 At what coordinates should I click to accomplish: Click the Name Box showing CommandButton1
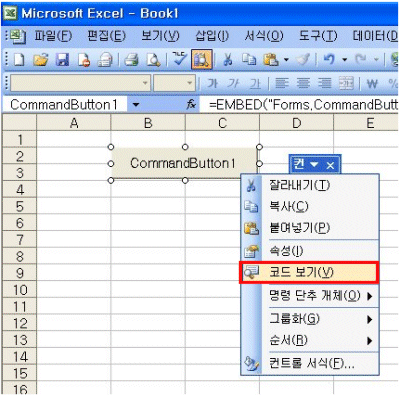coord(65,105)
